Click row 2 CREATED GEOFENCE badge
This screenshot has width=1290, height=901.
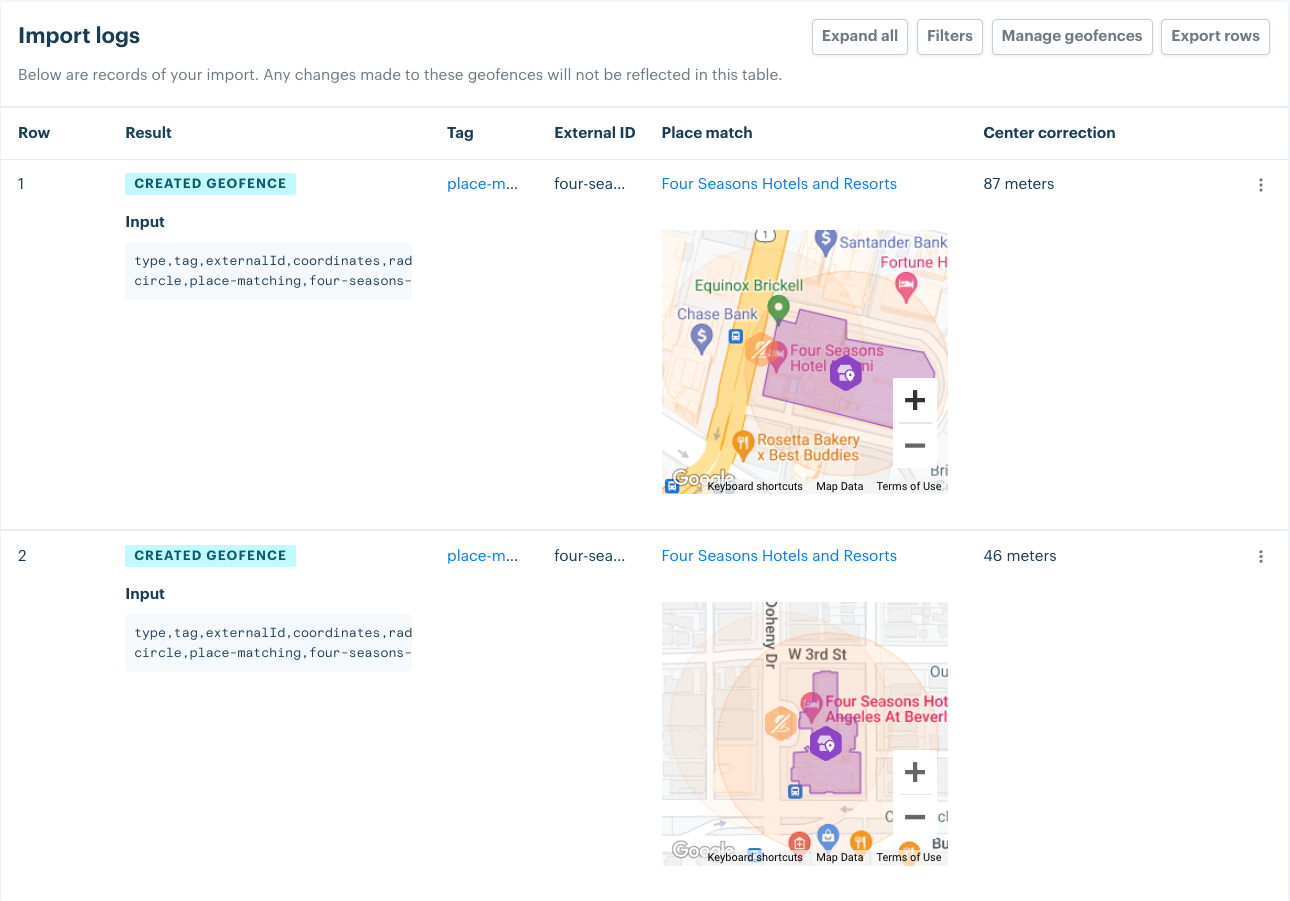[x=210, y=556]
